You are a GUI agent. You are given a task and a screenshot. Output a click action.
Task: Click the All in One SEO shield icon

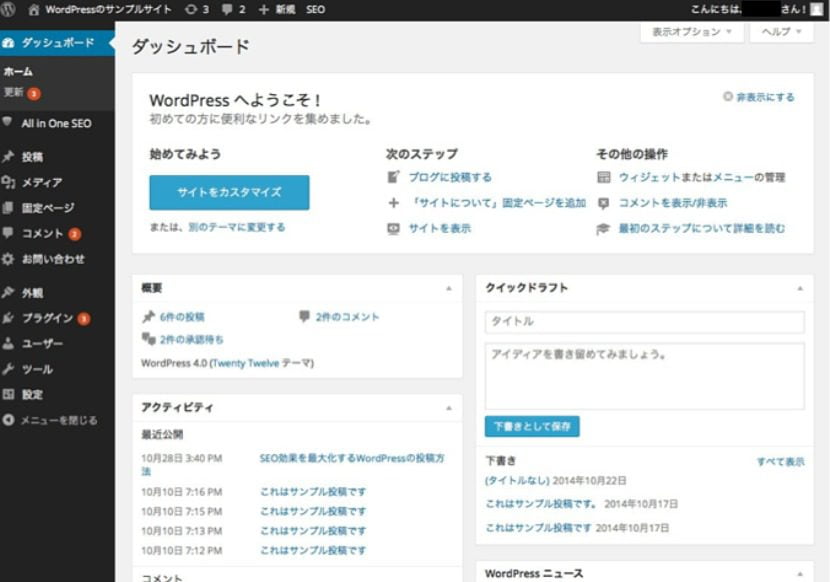click(x=7, y=122)
